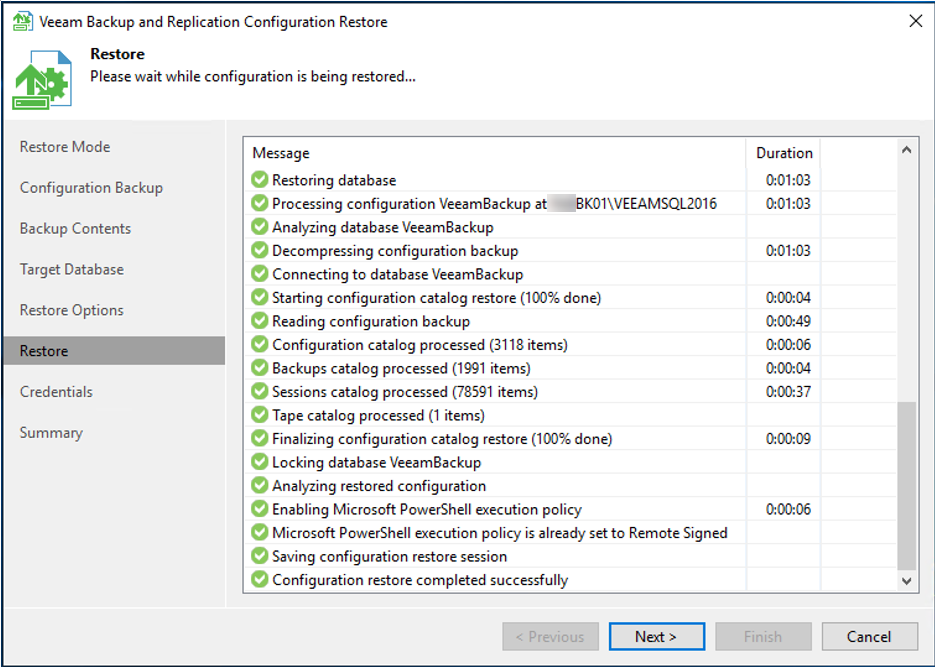Click check icon beside Analyzing restored configuration
Image resolution: width=935 pixels, height=667 pixels.
pyautogui.click(x=259, y=485)
